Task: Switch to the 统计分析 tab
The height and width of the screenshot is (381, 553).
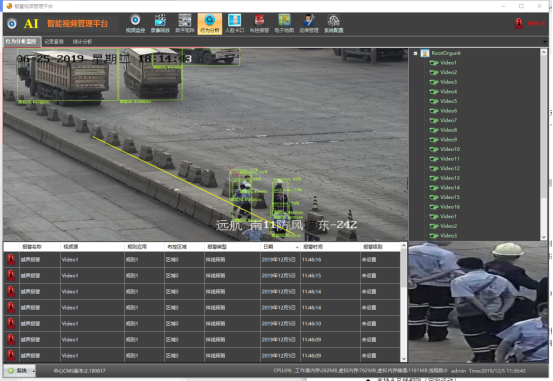Action: point(82,41)
